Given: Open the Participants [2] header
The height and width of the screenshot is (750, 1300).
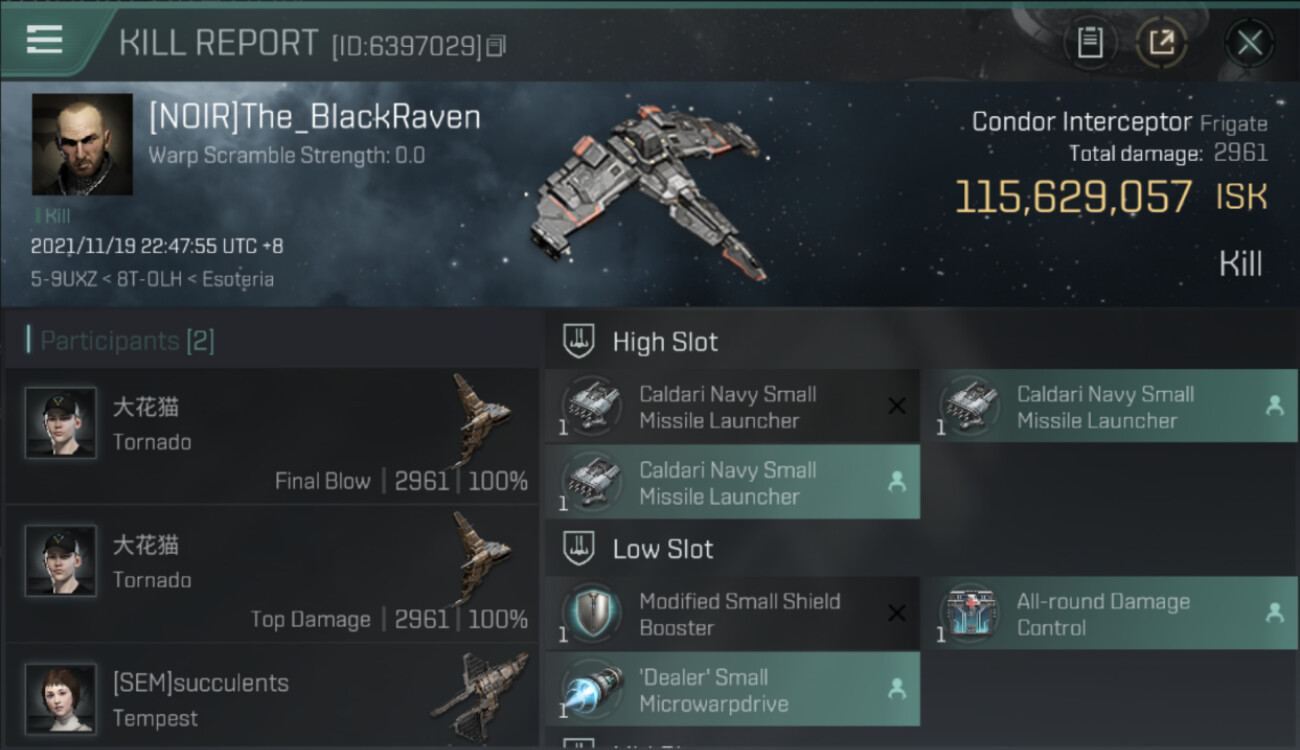Looking at the screenshot, I should (x=121, y=341).
